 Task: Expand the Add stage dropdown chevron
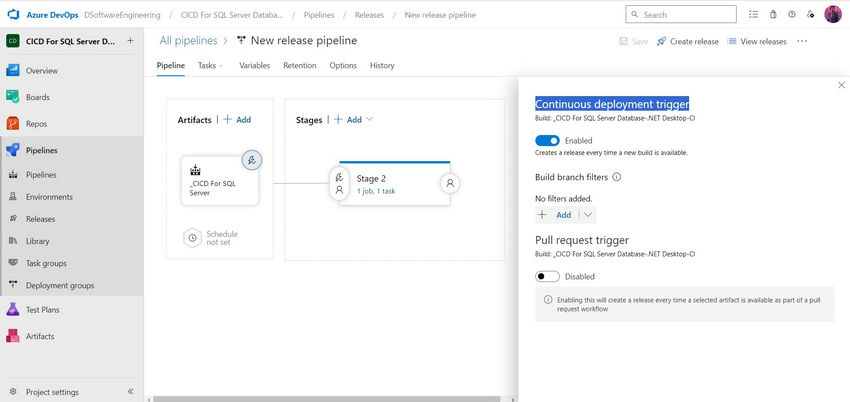point(370,119)
